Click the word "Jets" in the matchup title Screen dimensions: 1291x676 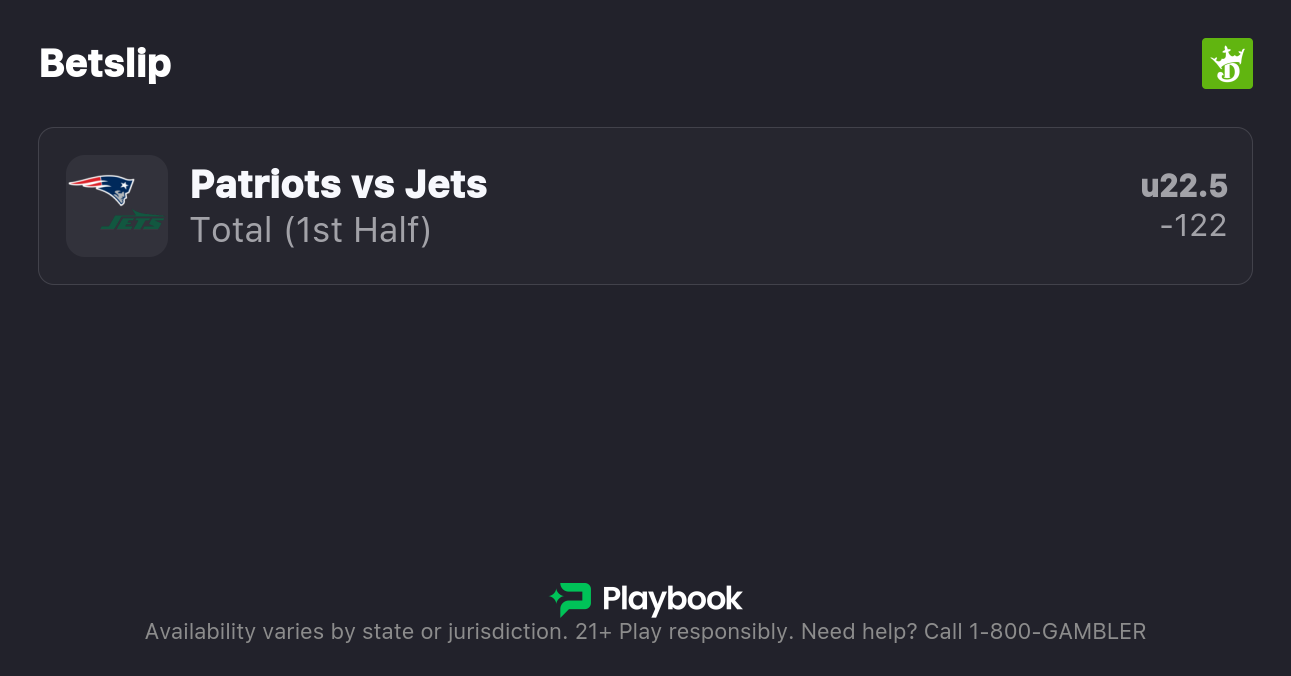click(x=446, y=184)
